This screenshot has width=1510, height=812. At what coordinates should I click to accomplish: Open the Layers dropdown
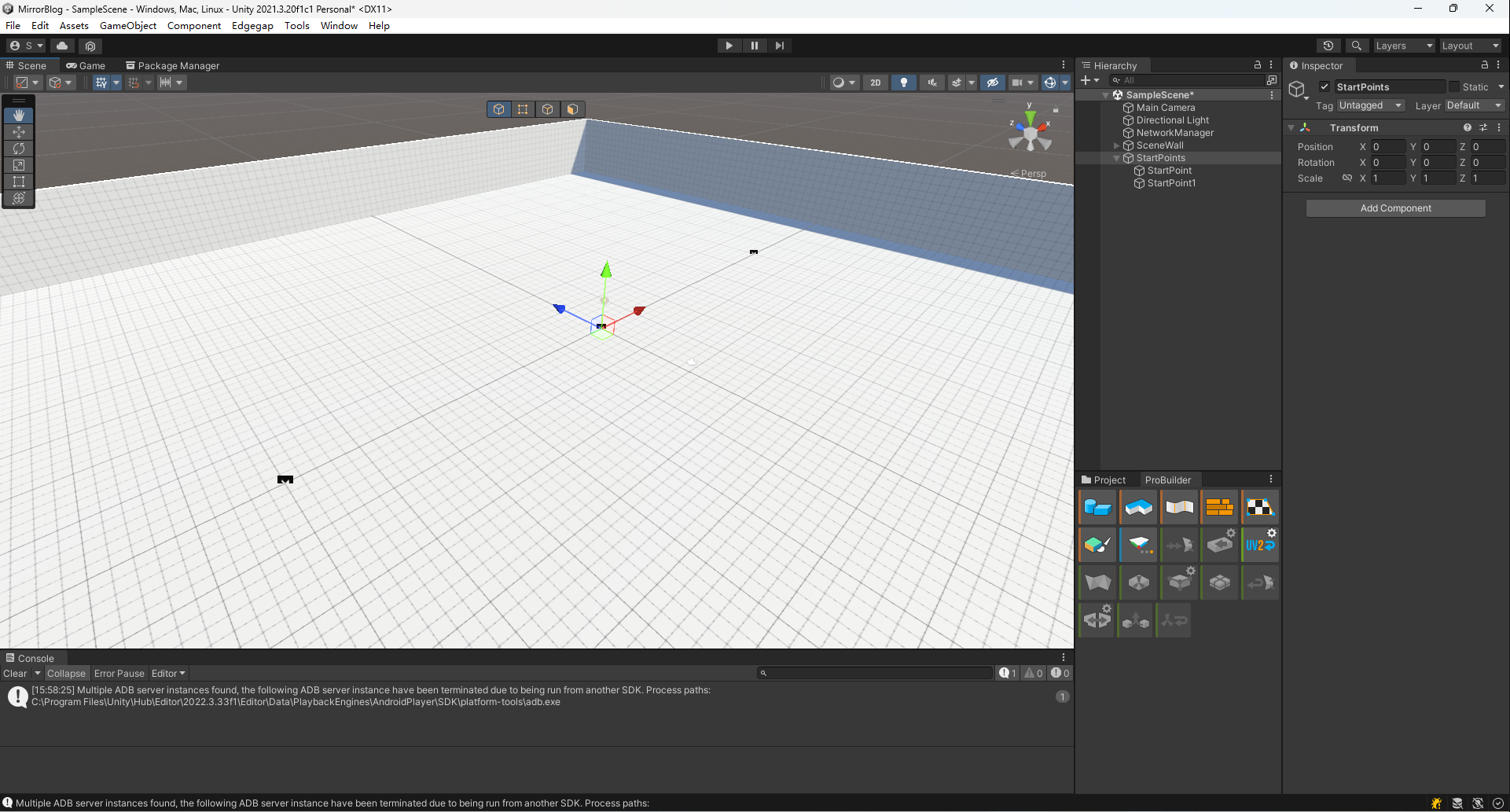pos(1404,46)
